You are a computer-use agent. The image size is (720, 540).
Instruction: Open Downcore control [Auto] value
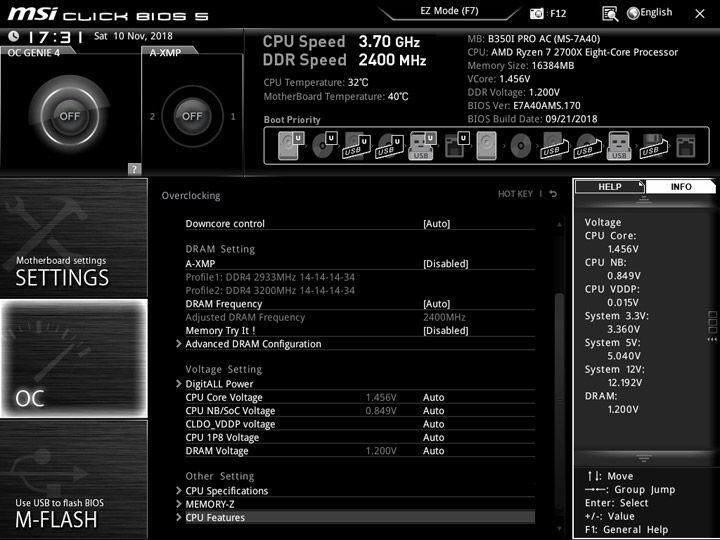tap(436, 224)
